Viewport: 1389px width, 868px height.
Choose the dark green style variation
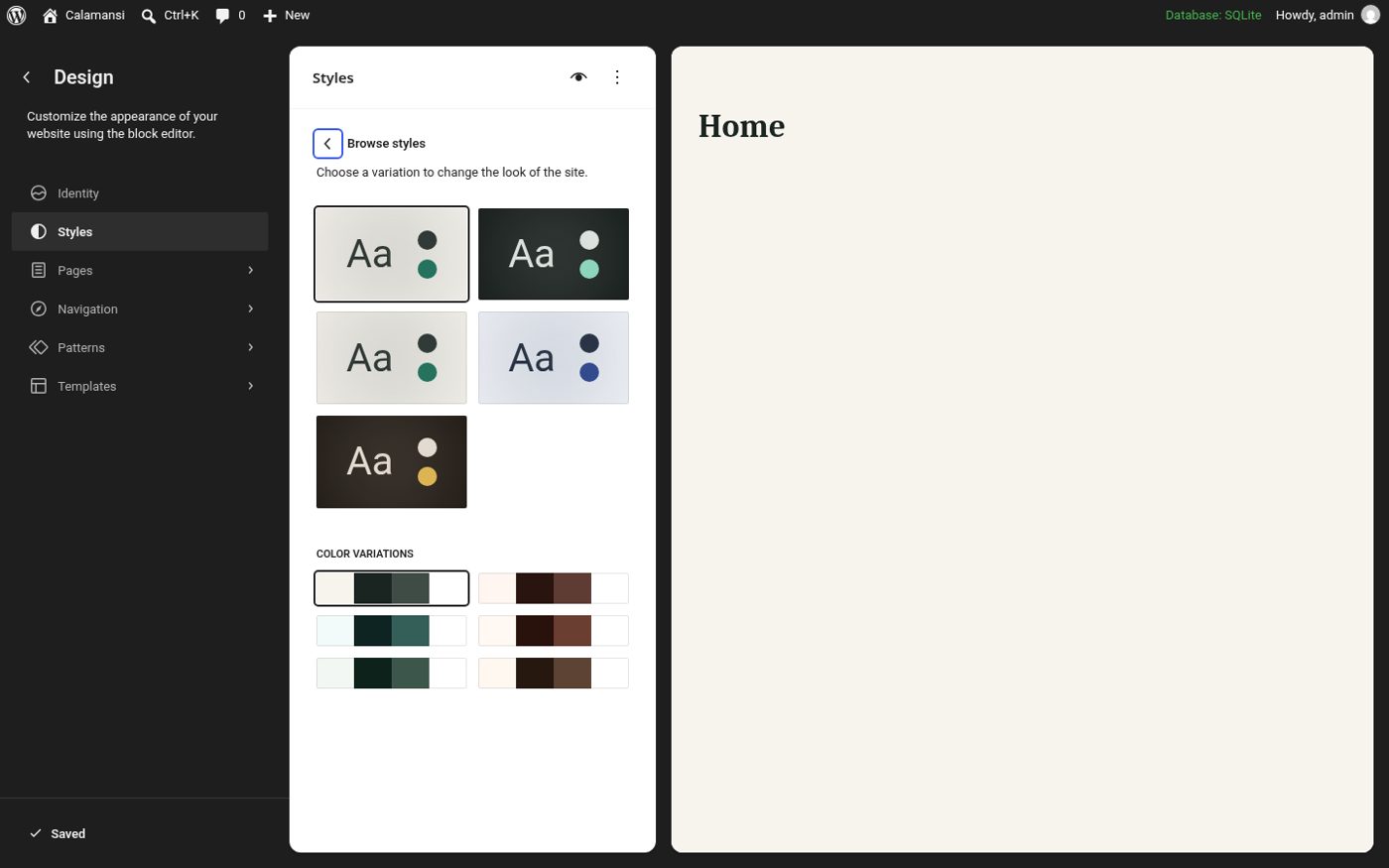(x=554, y=254)
